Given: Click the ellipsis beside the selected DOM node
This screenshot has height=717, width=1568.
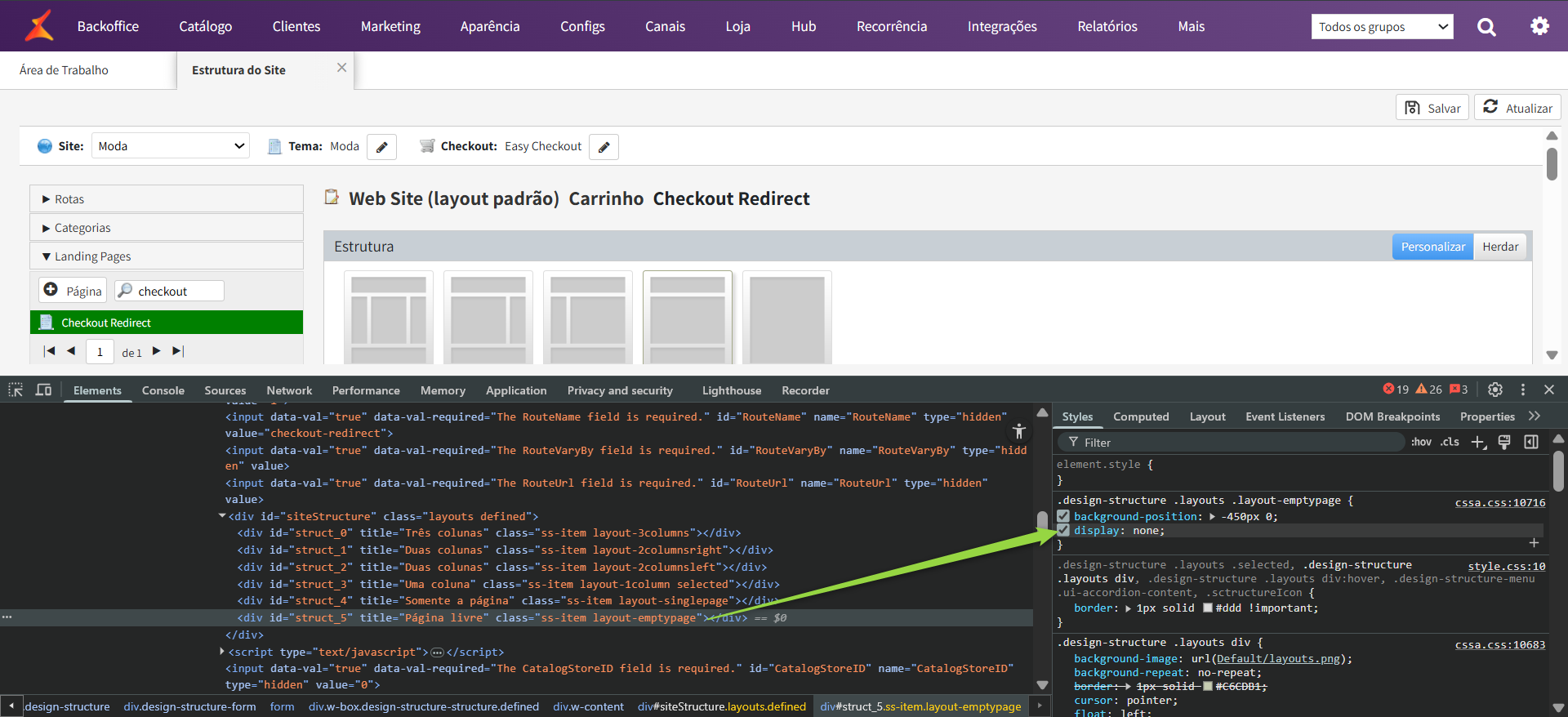Looking at the screenshot, I should pos(7,617).
